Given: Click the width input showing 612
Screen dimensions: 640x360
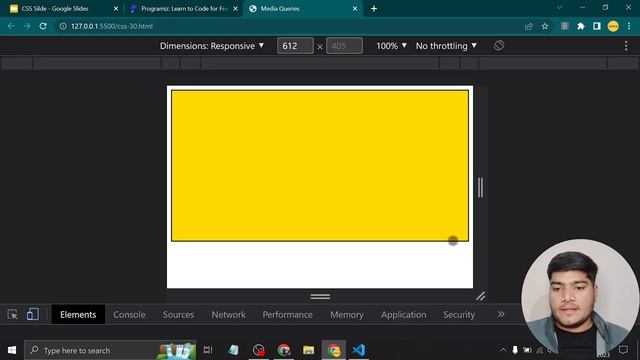Looking at the screenshot, I should 295,46.
